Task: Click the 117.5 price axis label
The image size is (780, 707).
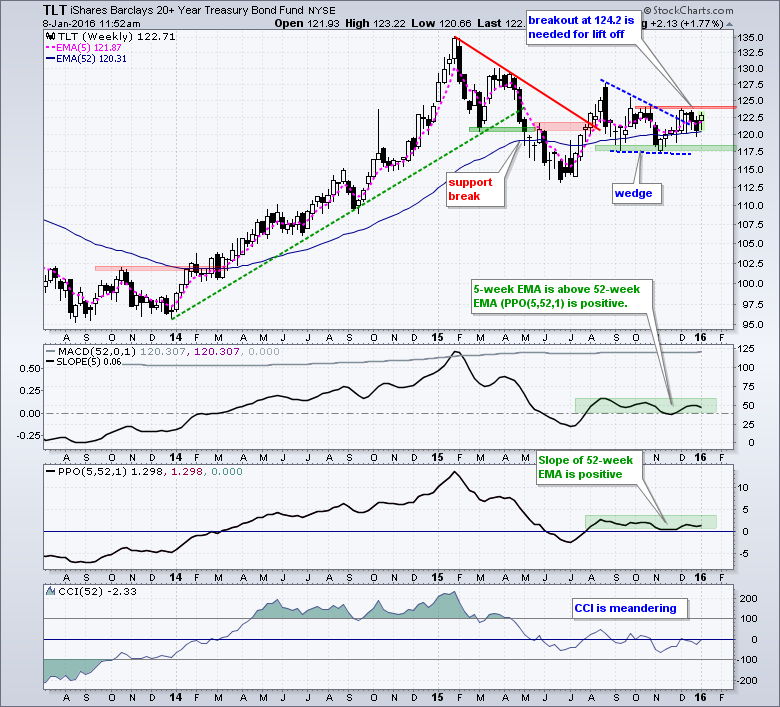Action: coord(750,152)
